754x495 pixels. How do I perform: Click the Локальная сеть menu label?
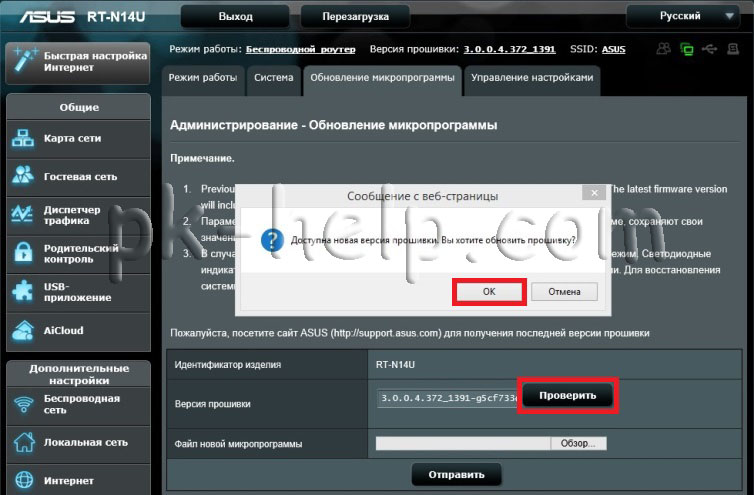(x=86, y=442)
